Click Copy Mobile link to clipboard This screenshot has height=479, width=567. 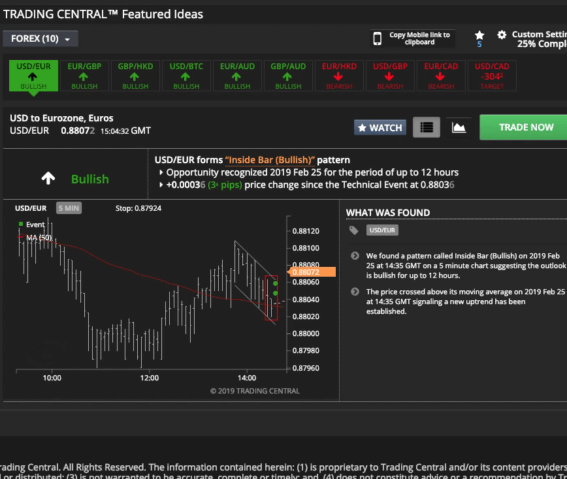tap(419, 38)
